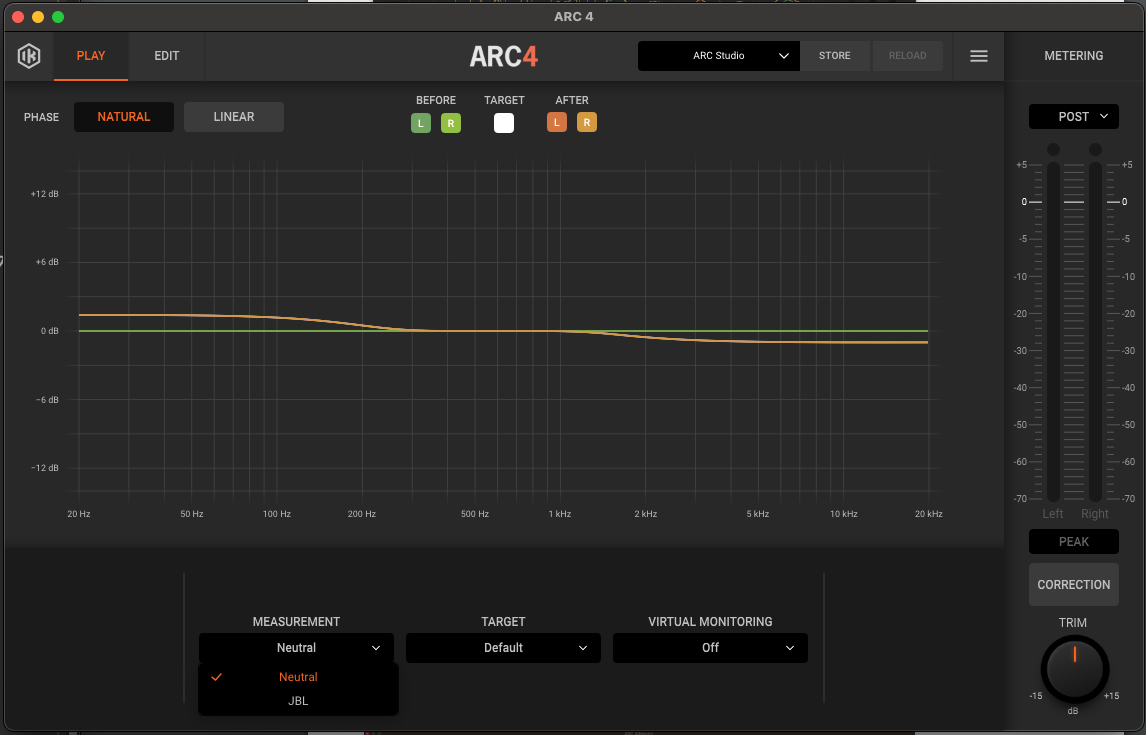Image resolution: width=1146 pixels, height=735 pixels.
Task: Open the ARC Studio preset dropdown
Action: [718, 56]
